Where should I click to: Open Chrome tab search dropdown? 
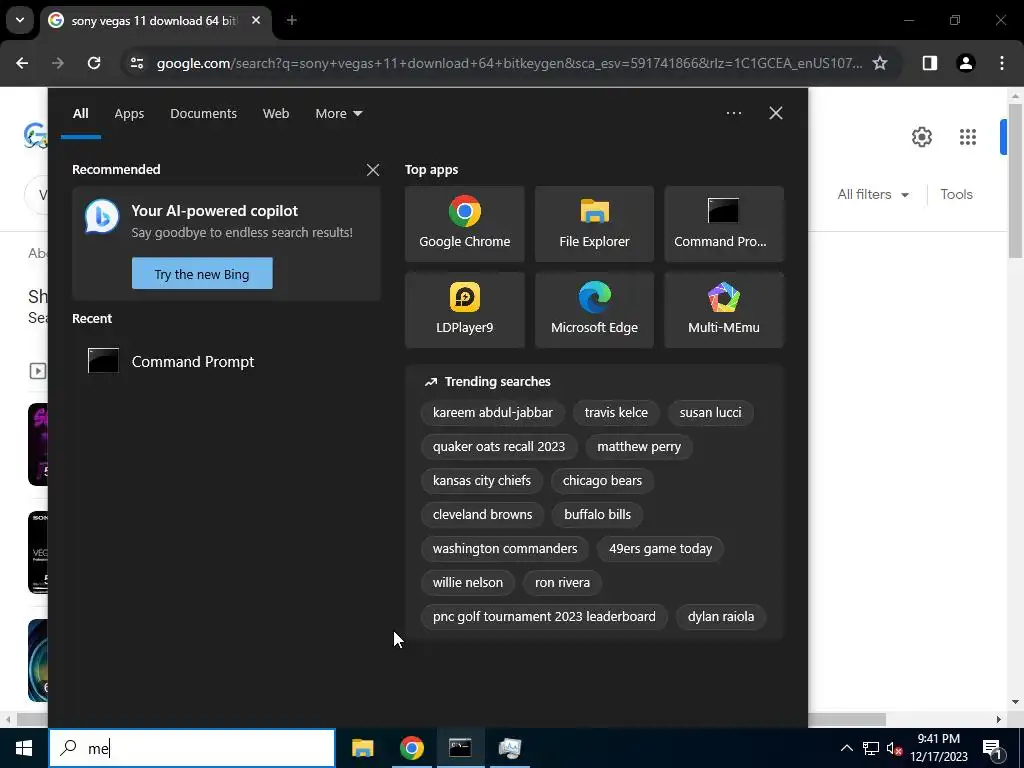(20, 20)
